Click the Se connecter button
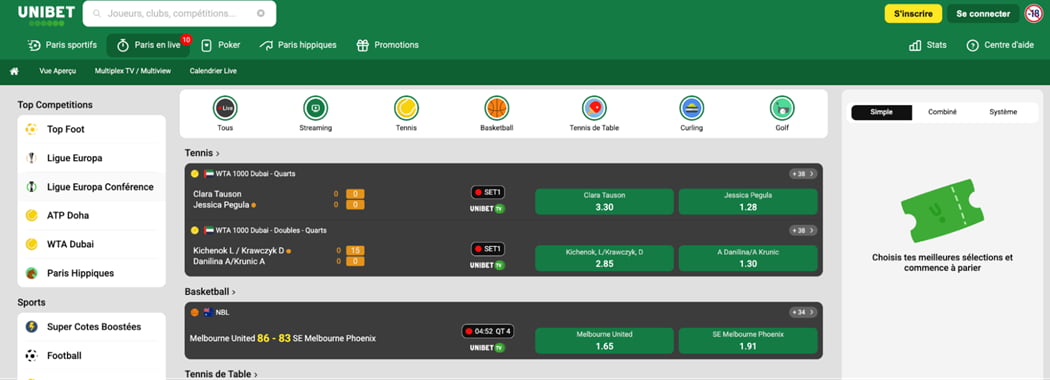The image size is (1050, 380). click(x=983, y=13)
